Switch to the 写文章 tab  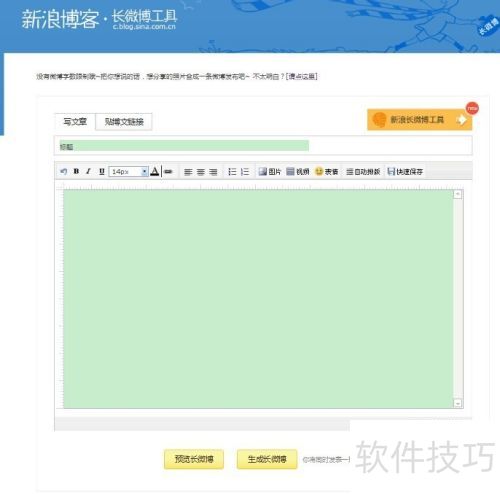pyautogui.click(x=75, y=122)
